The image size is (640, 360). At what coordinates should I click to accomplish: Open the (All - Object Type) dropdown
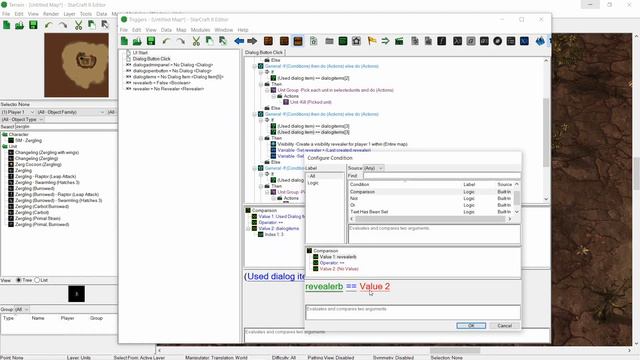[x=22, y=119]
